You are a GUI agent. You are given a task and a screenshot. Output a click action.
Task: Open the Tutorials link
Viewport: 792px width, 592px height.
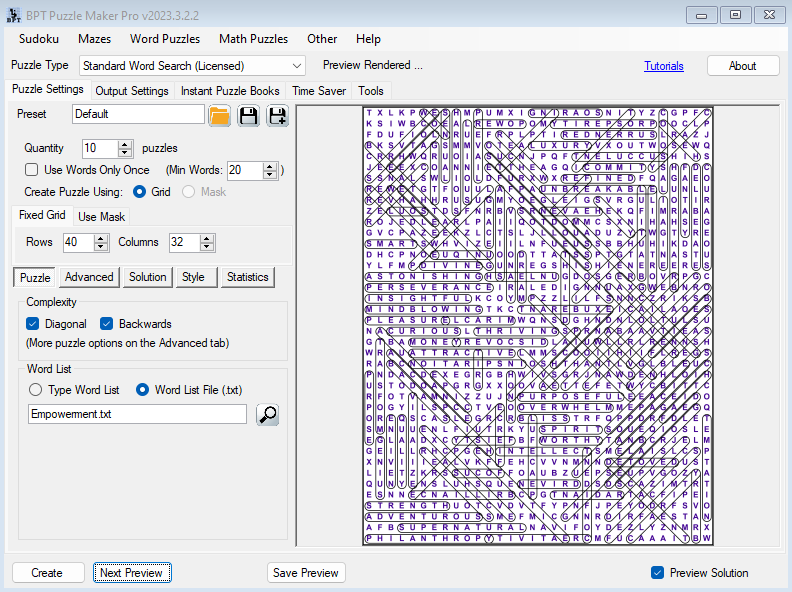tap(664, 66)
